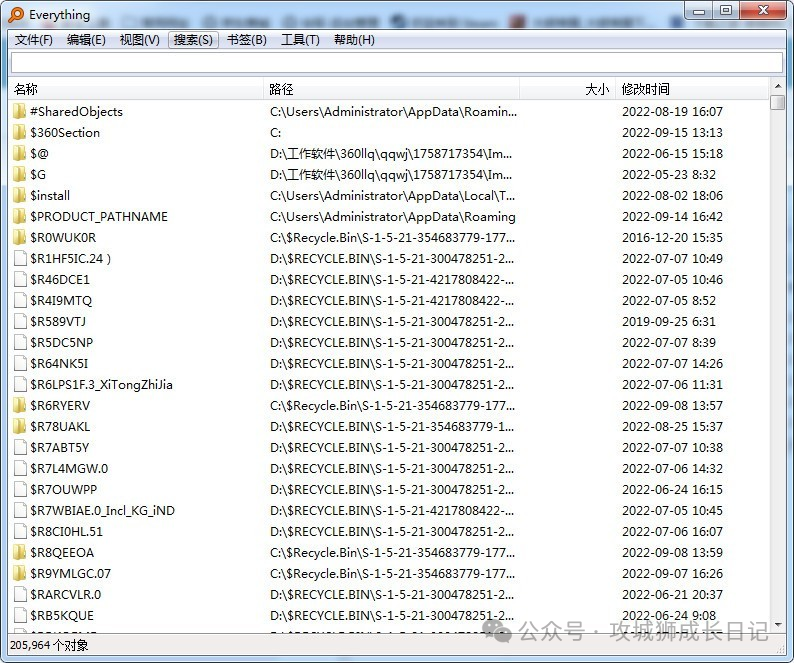
Task: Select the $R7L4MGW.0 file icon
Action: (20, 469)
